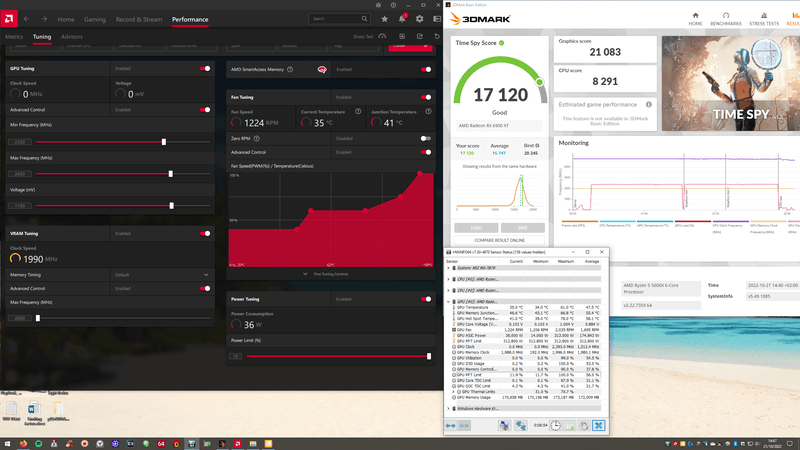Toggle VRAM Advanced Control switch

pos(205,288)
